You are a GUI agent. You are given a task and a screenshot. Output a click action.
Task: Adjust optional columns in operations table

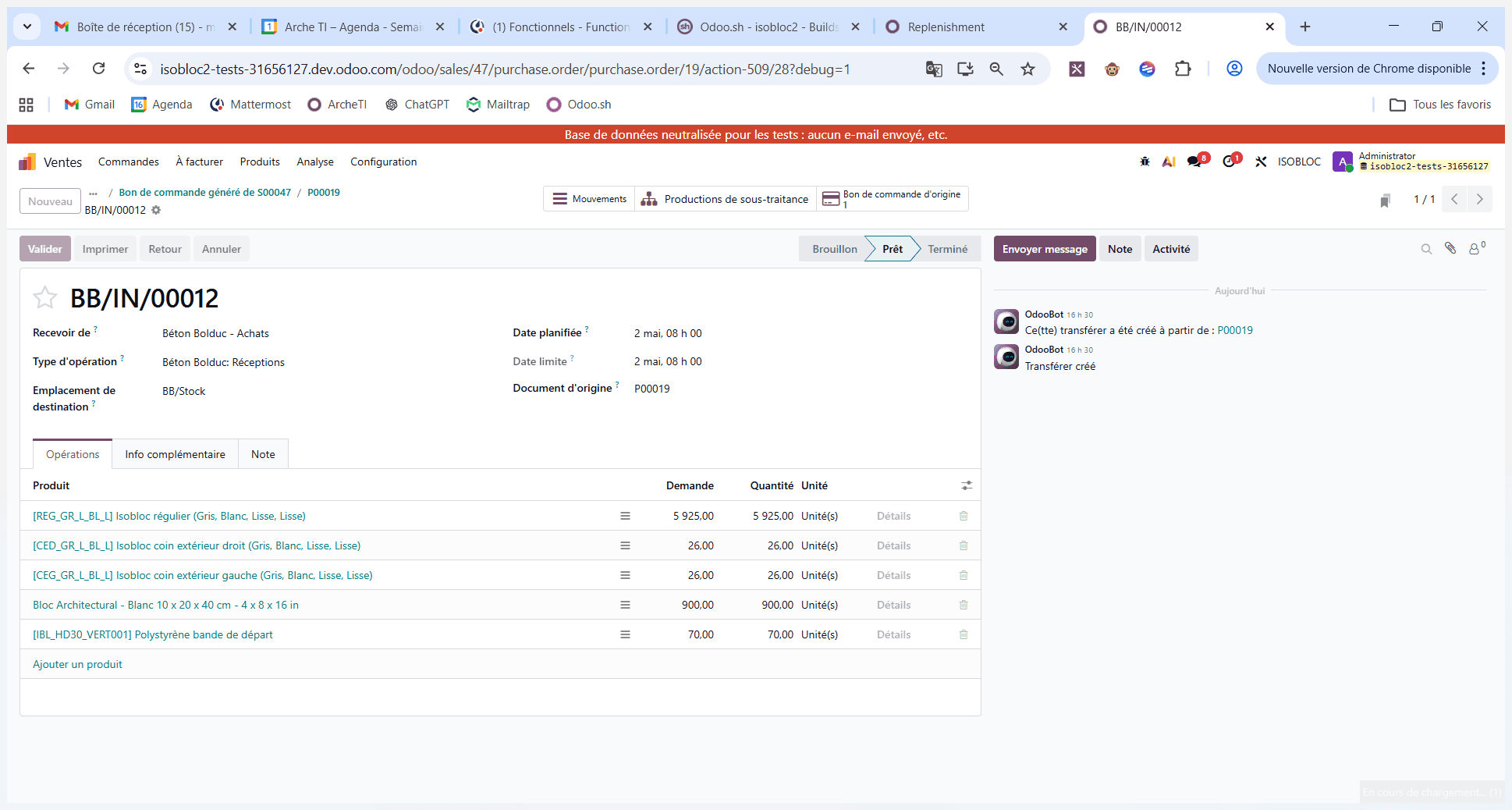[967, 485]
